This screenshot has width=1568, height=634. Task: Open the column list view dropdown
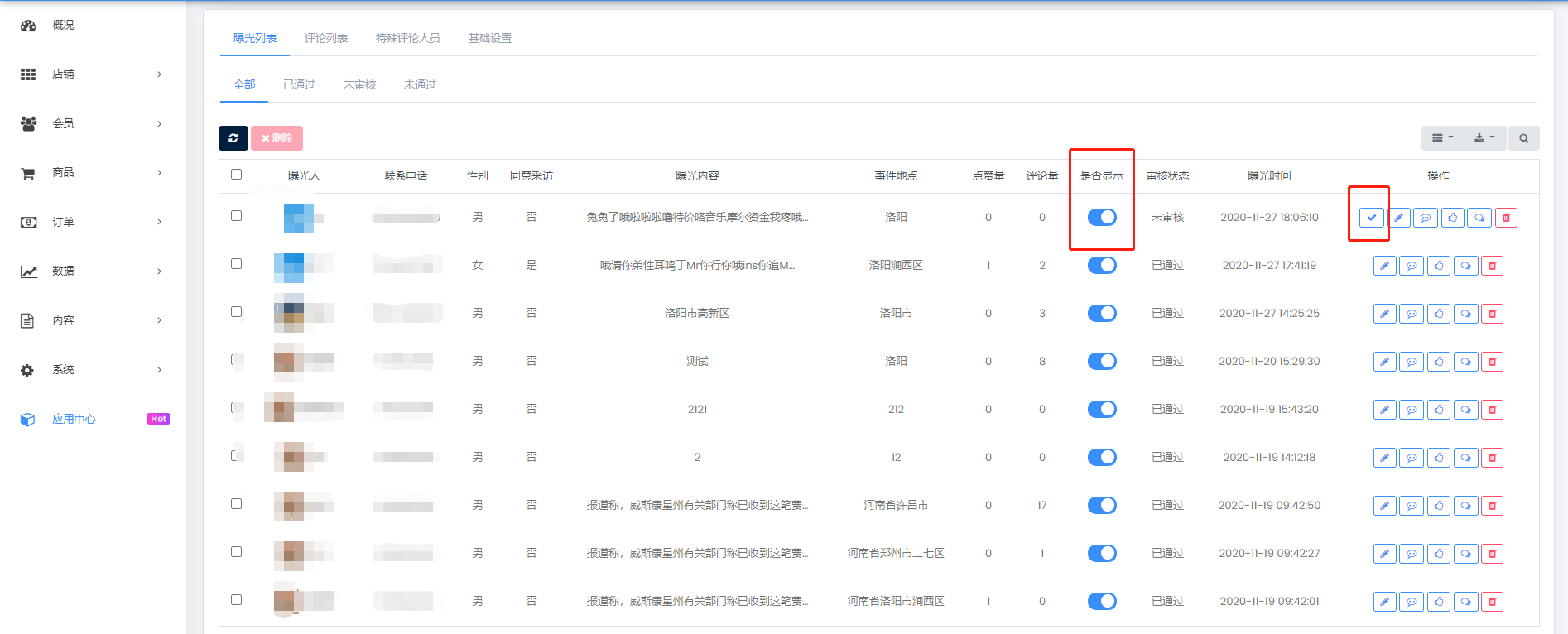1442,138
